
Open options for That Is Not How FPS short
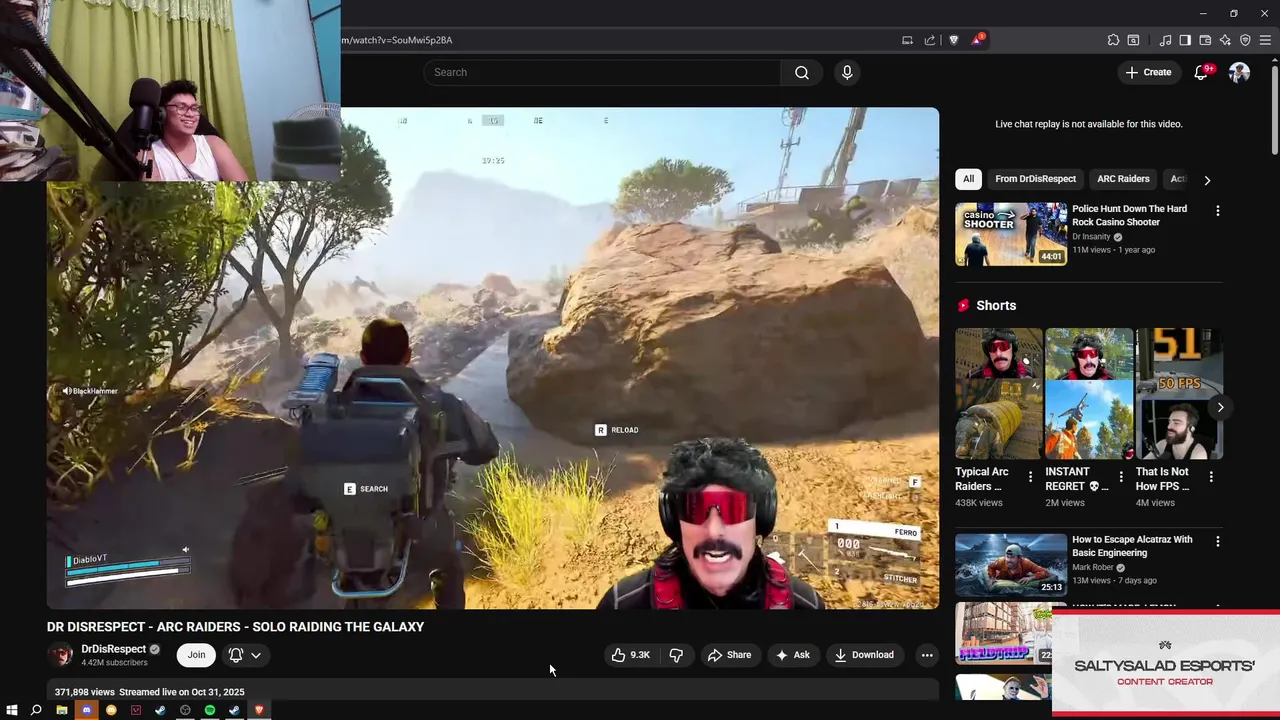(x=1211, y=477)
